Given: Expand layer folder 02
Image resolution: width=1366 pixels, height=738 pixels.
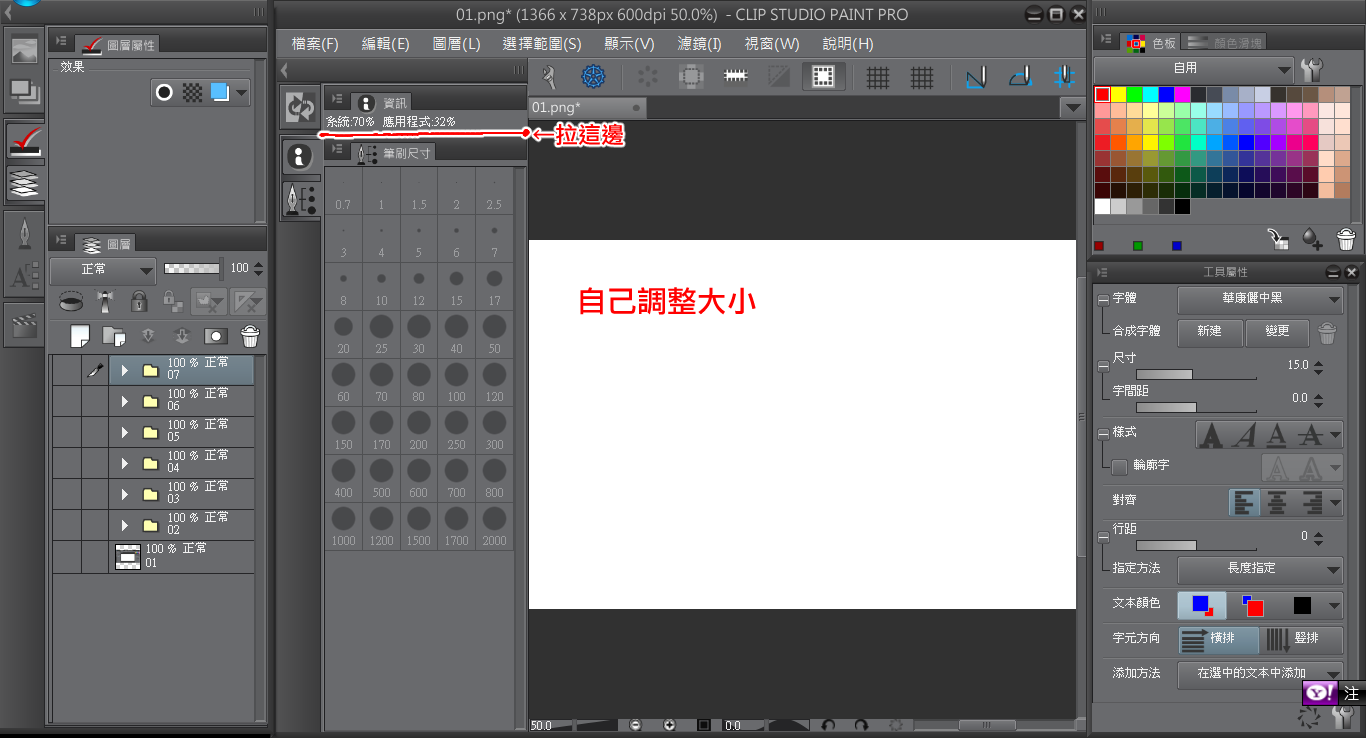Looking at the screenshot, I should 125,525.
